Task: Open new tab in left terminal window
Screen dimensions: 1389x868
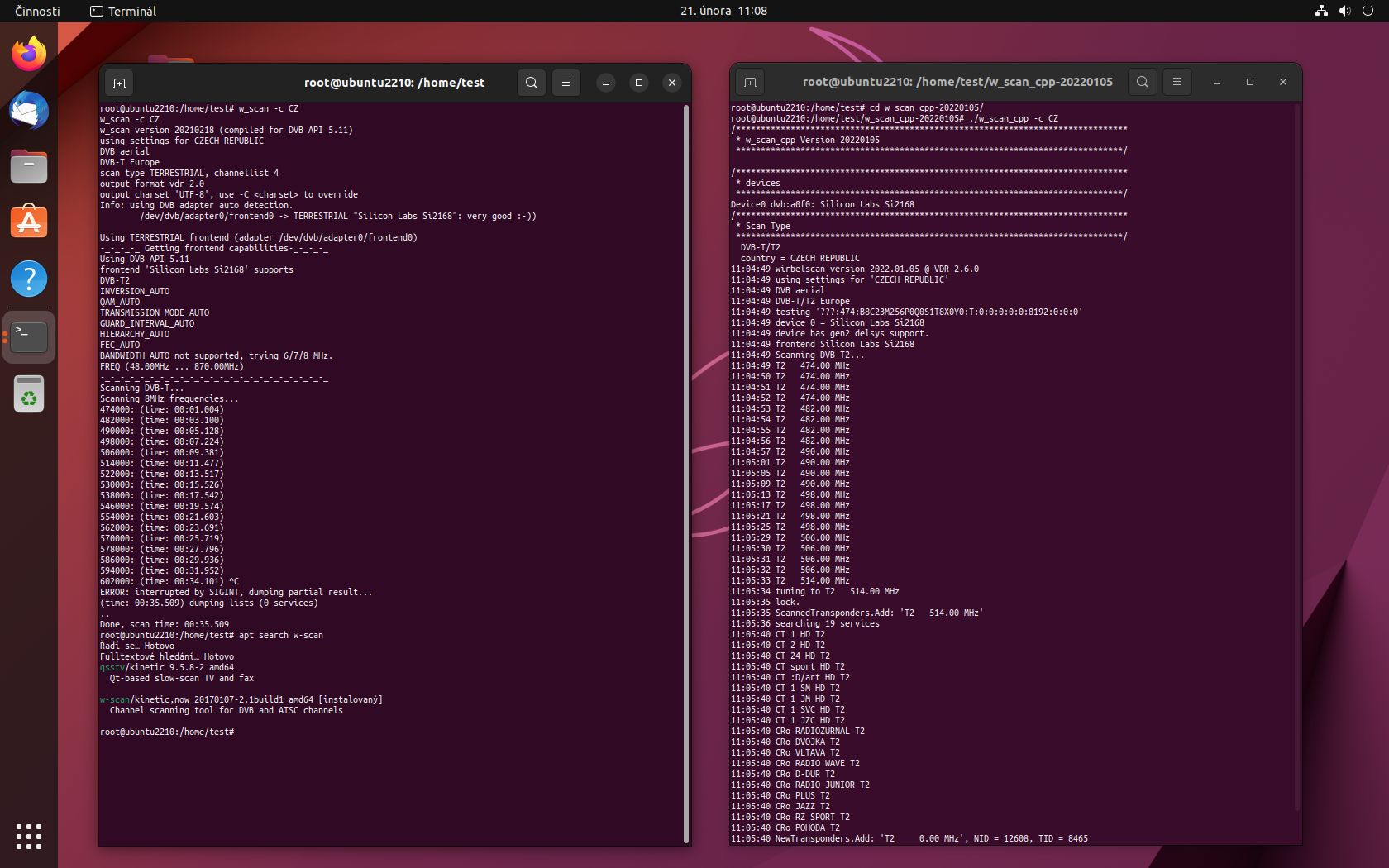Action: (119, 83)
